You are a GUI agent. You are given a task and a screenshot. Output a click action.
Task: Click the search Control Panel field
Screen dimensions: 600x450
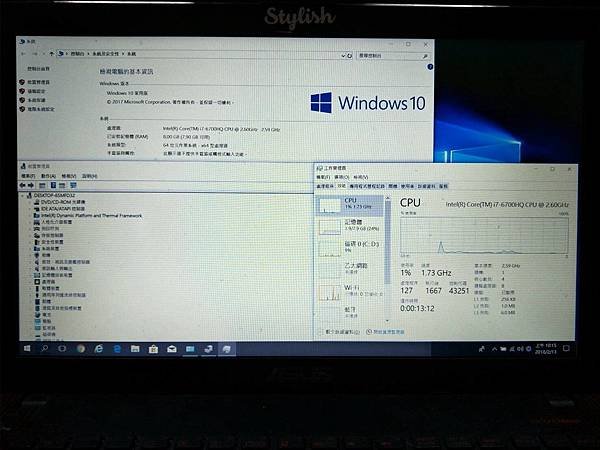click(392, 56)
